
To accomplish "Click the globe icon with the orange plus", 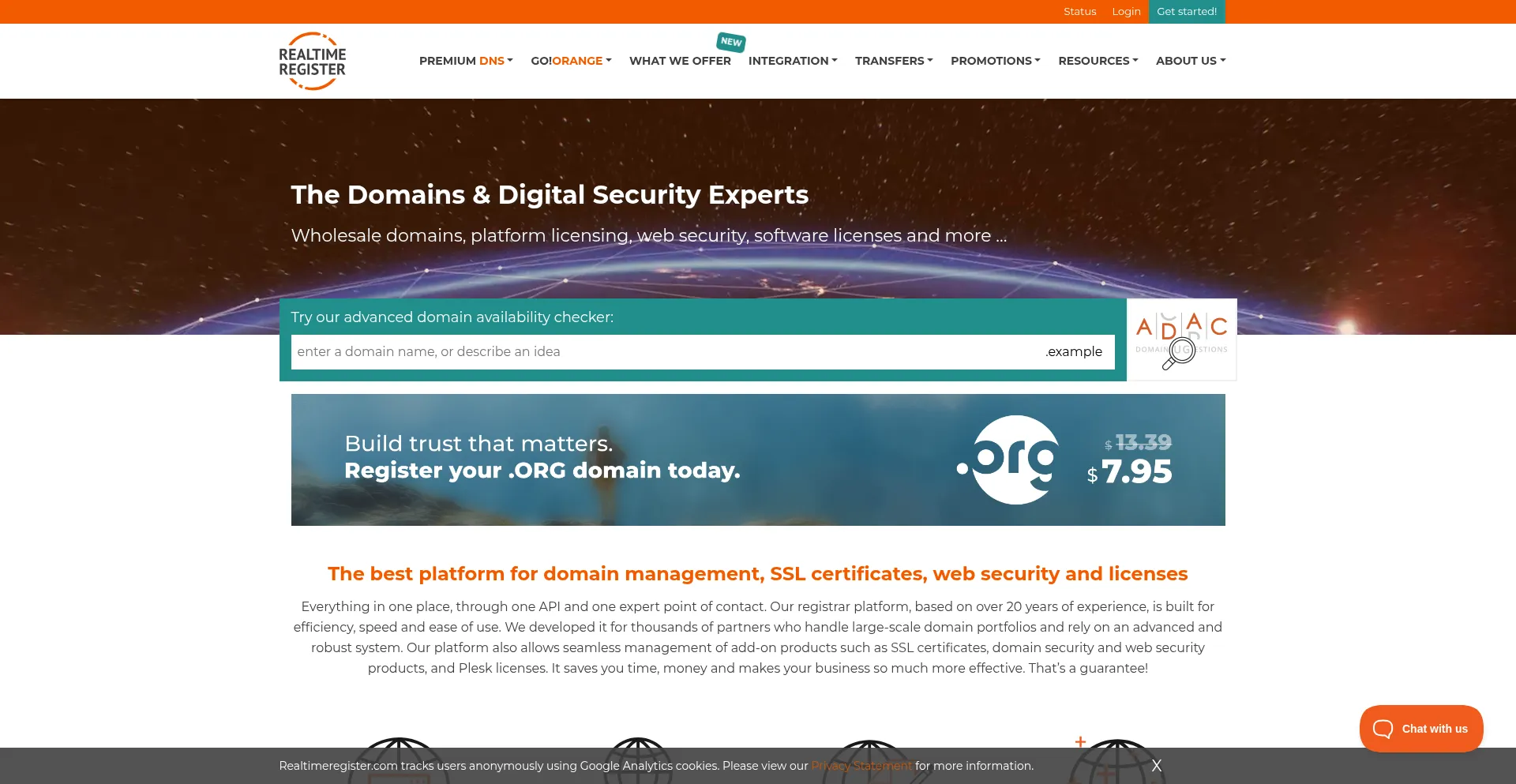I will (1117, 760).
